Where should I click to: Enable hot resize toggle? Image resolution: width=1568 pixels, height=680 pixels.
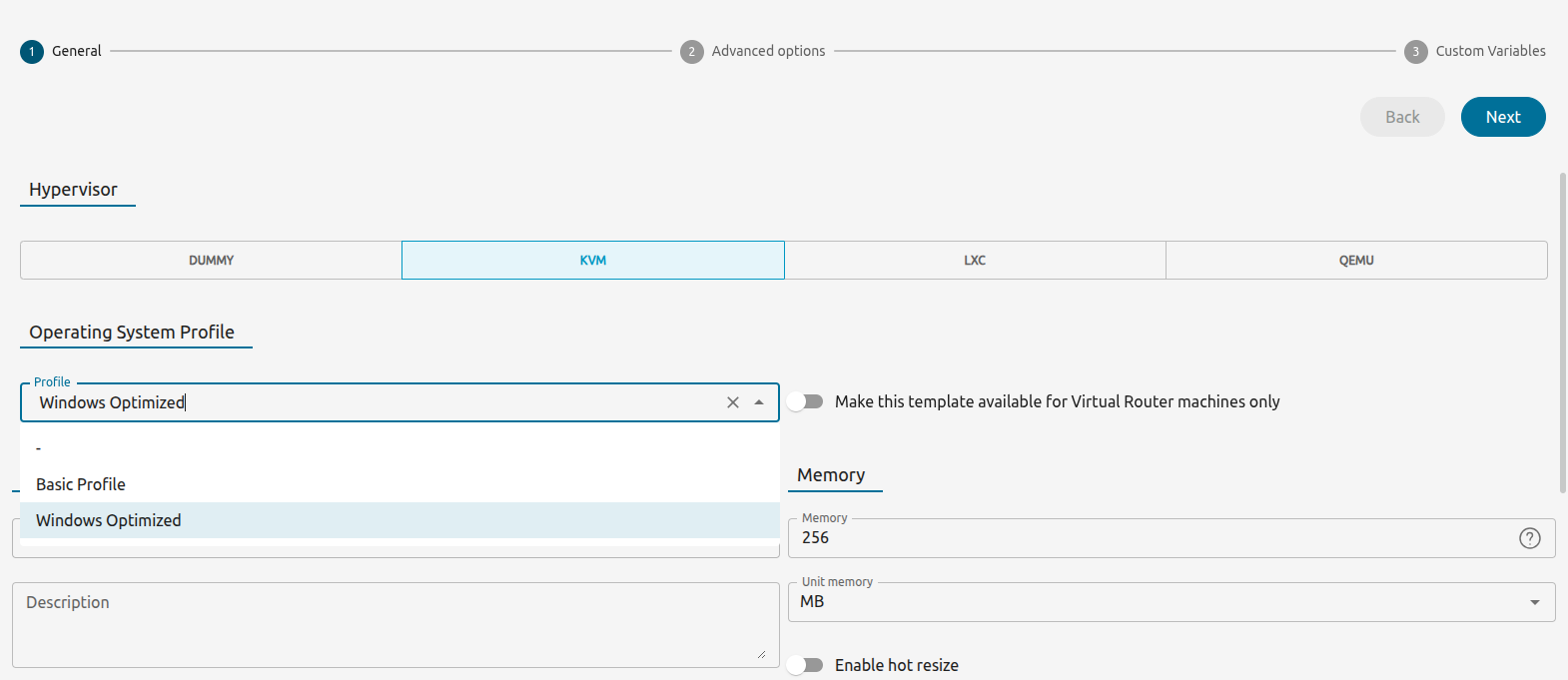[805, 665]
